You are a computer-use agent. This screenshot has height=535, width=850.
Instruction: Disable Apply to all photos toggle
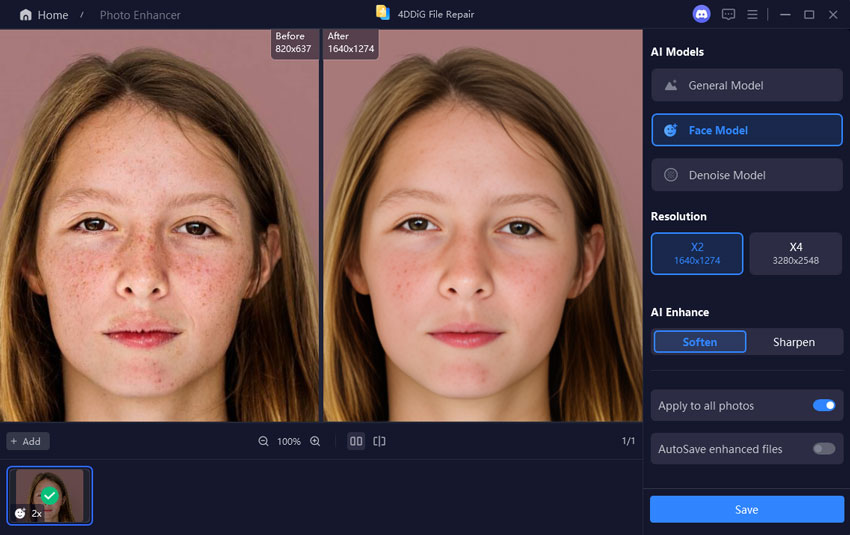[823, 405]
